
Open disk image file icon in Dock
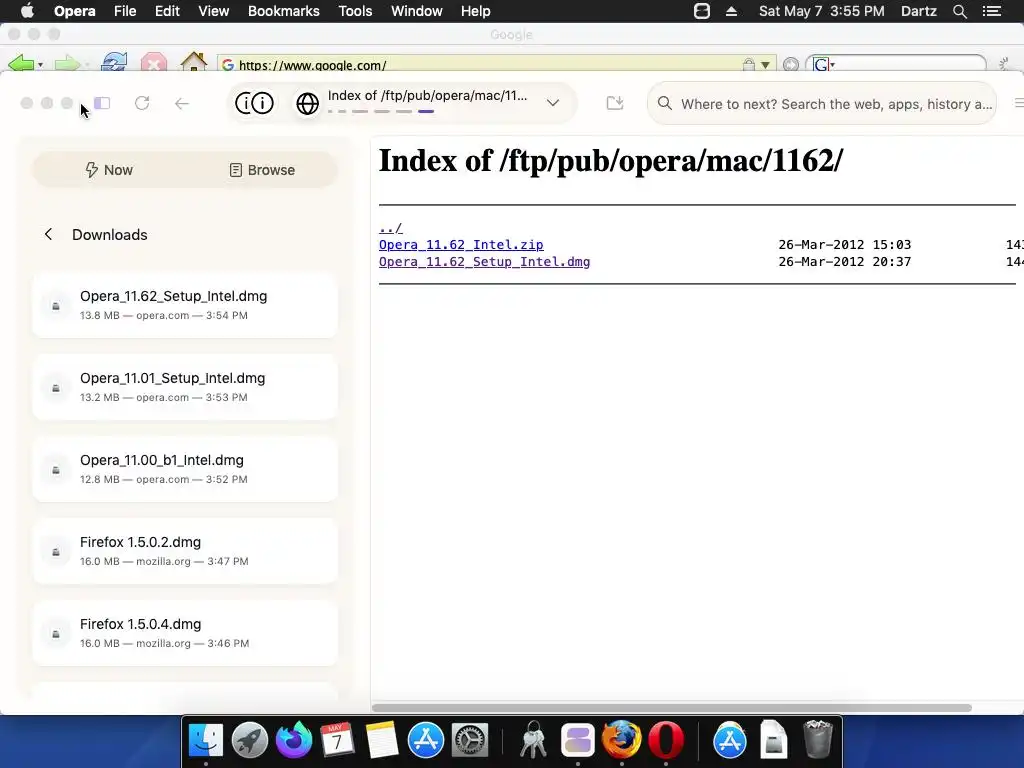pyautogui.click(x=773, y=740)
